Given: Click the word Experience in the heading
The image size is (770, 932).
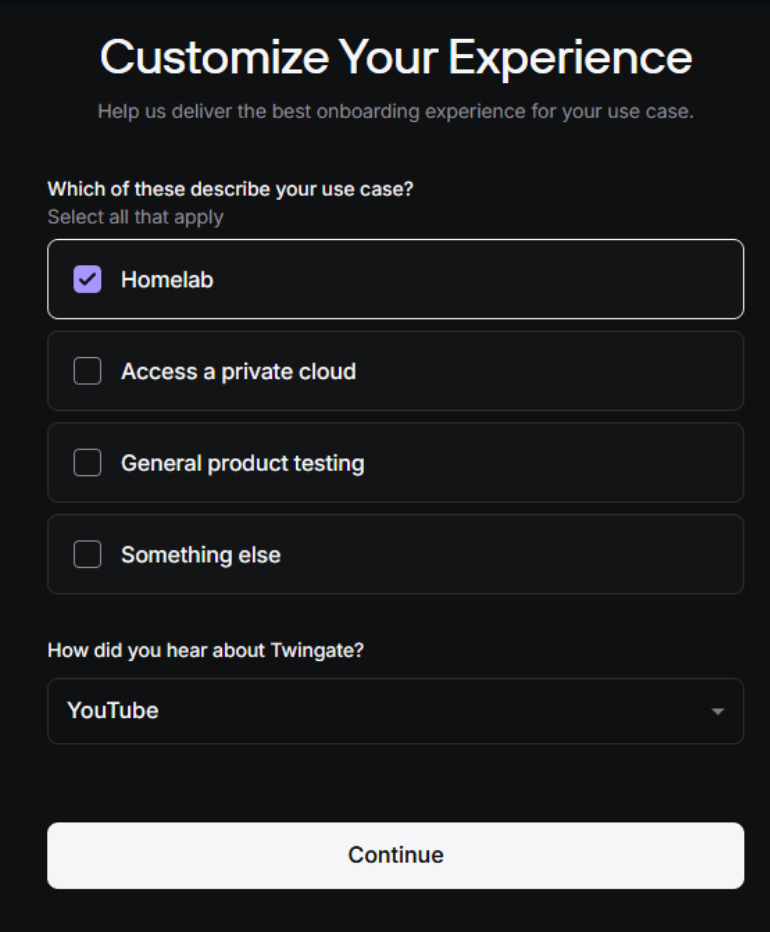Looking at the screenshot, I should click(570, 58).
